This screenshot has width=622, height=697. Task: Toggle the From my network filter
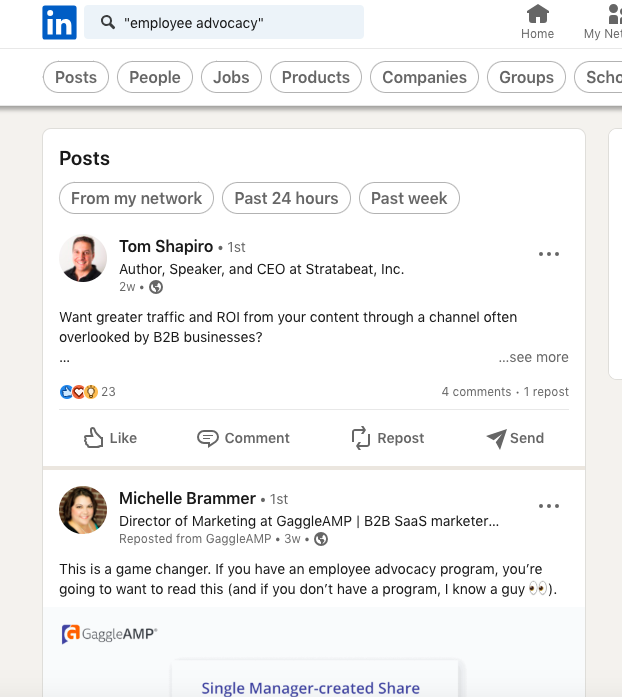(137, 198)
